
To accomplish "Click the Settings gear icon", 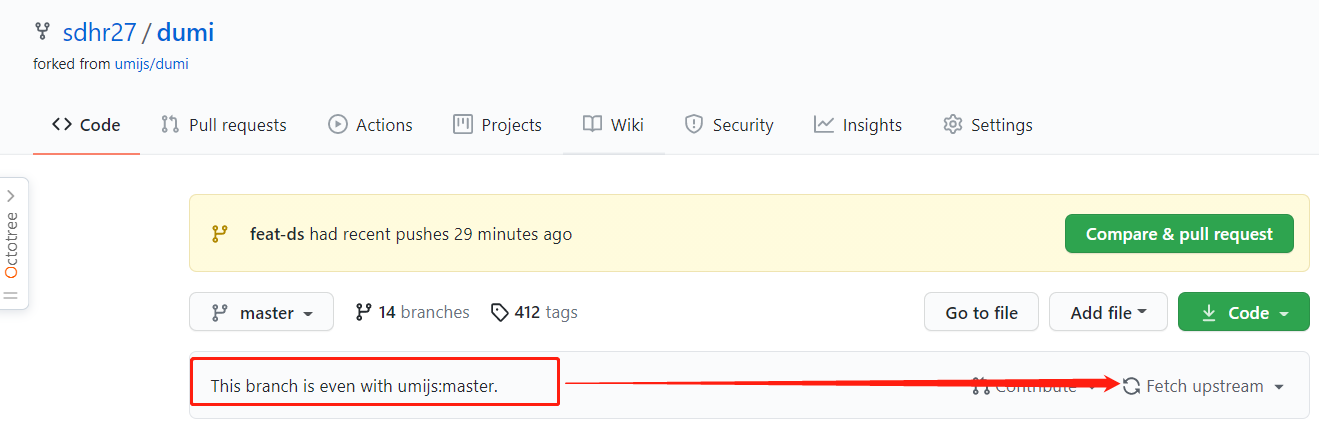I will click(952, 125).
